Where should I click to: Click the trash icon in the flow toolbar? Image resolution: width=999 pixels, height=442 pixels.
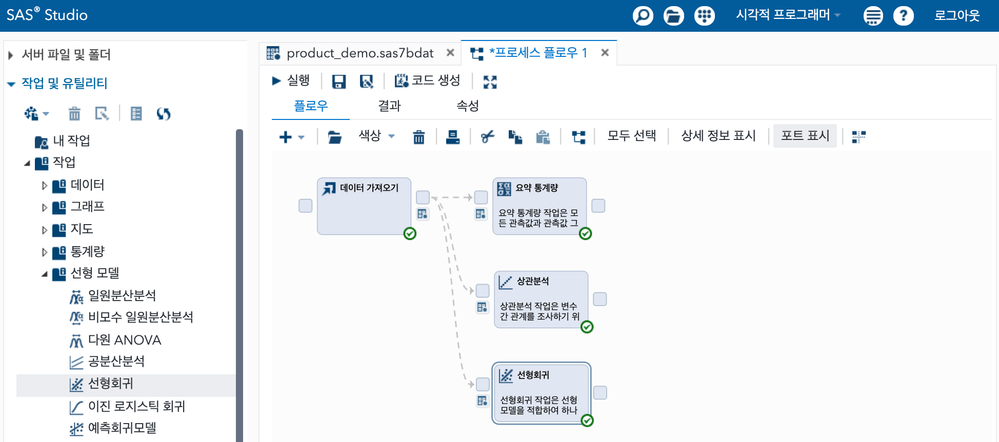[419, 137]
